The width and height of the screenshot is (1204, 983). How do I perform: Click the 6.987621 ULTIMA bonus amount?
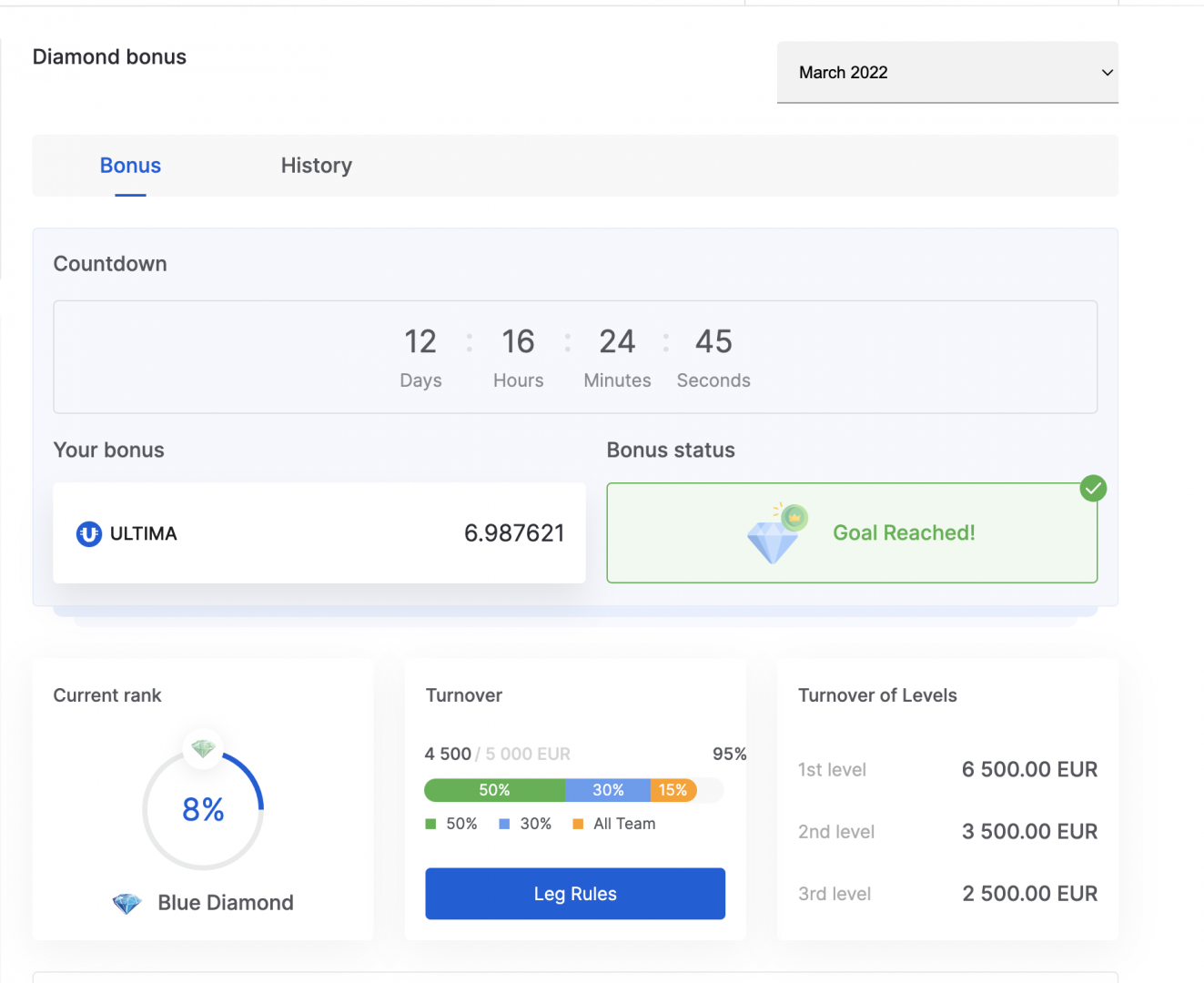514,533
